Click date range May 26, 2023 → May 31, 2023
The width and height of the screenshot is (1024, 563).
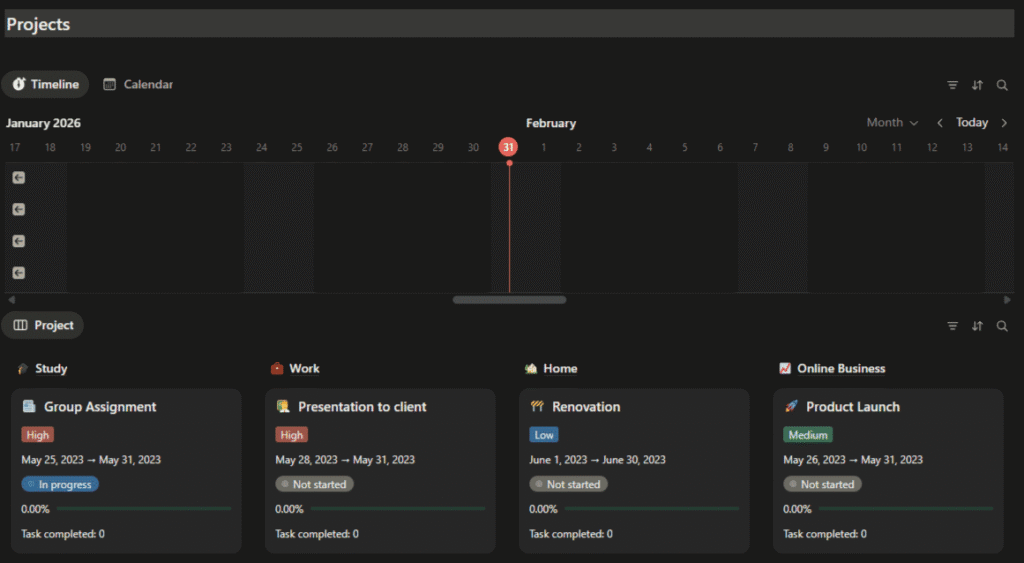853,460
